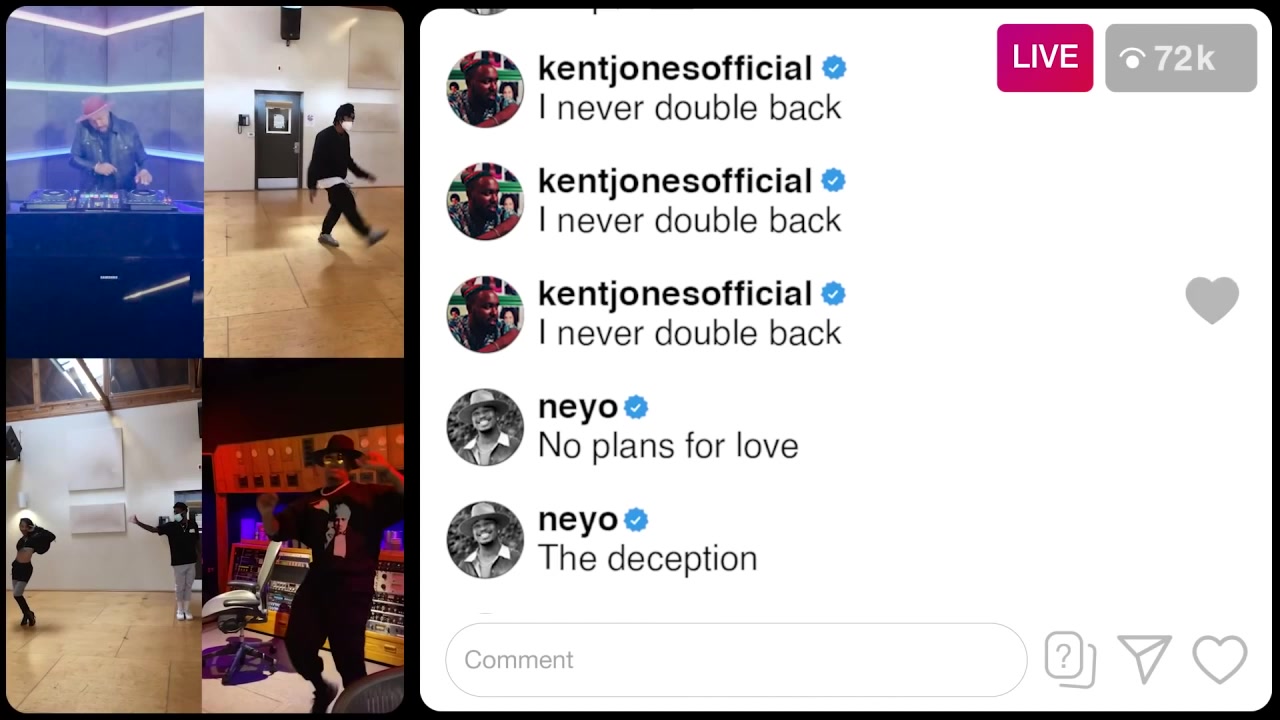This screenshot has width=1280, height=720.
Task: Click verified badge next to third kentjonesofficial
Action: click(834, 294)
